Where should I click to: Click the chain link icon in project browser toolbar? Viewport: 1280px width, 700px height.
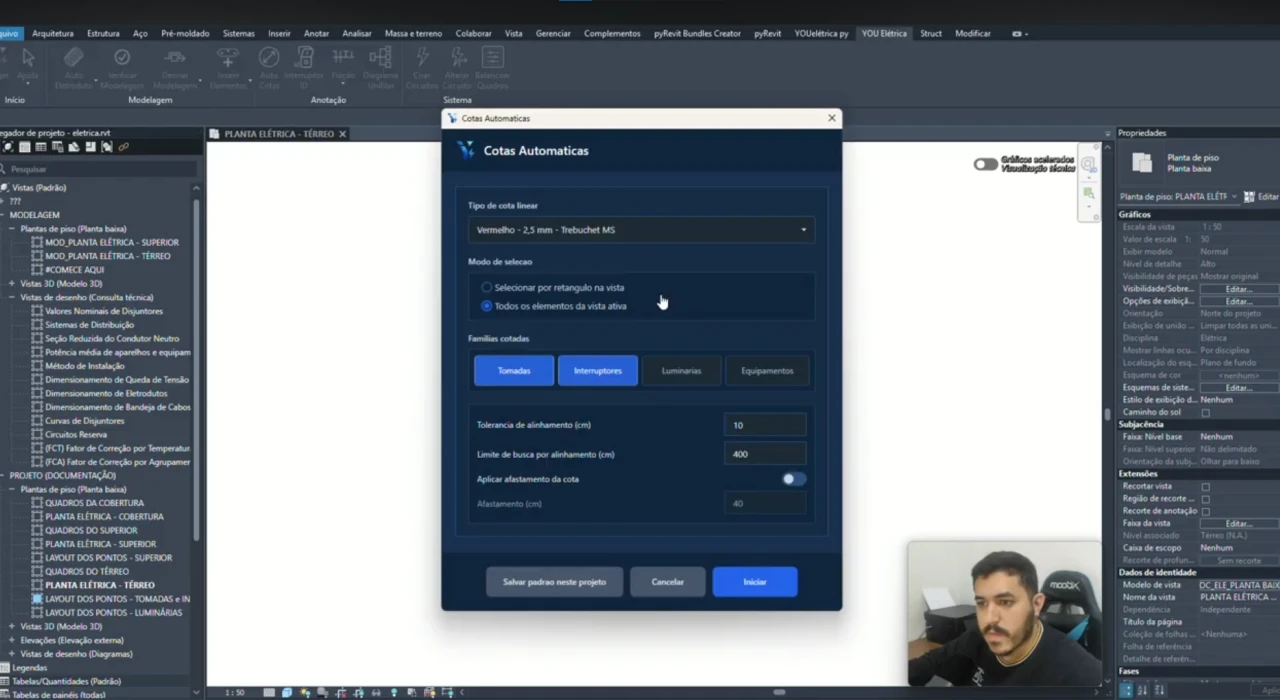[x=124, y=147]
